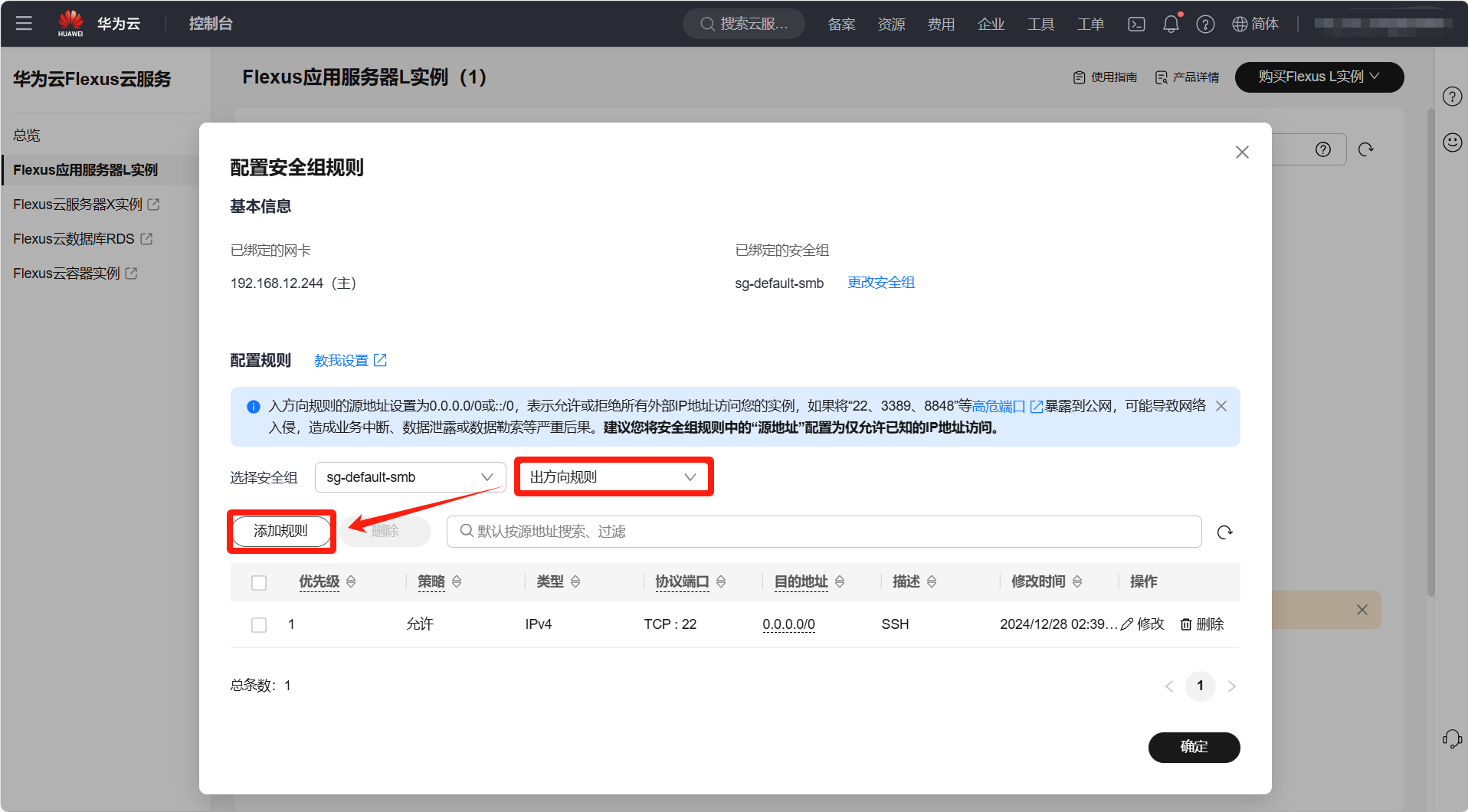The image size is (1468, 812).
Task: Open 总览 in sidebar
Action: [27, 136]
